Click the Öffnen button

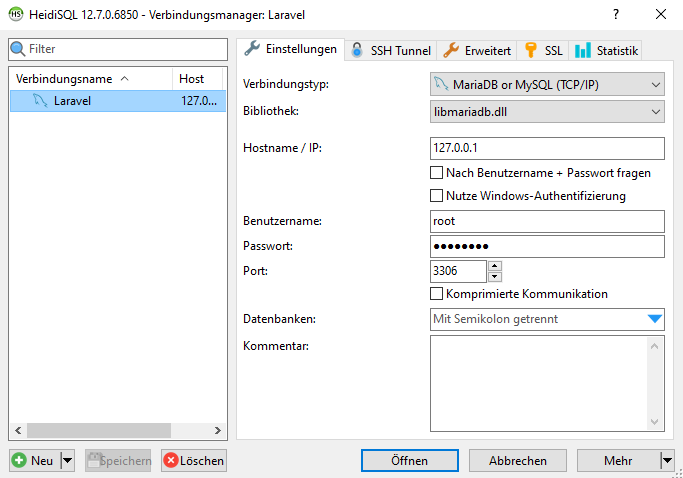409,461
